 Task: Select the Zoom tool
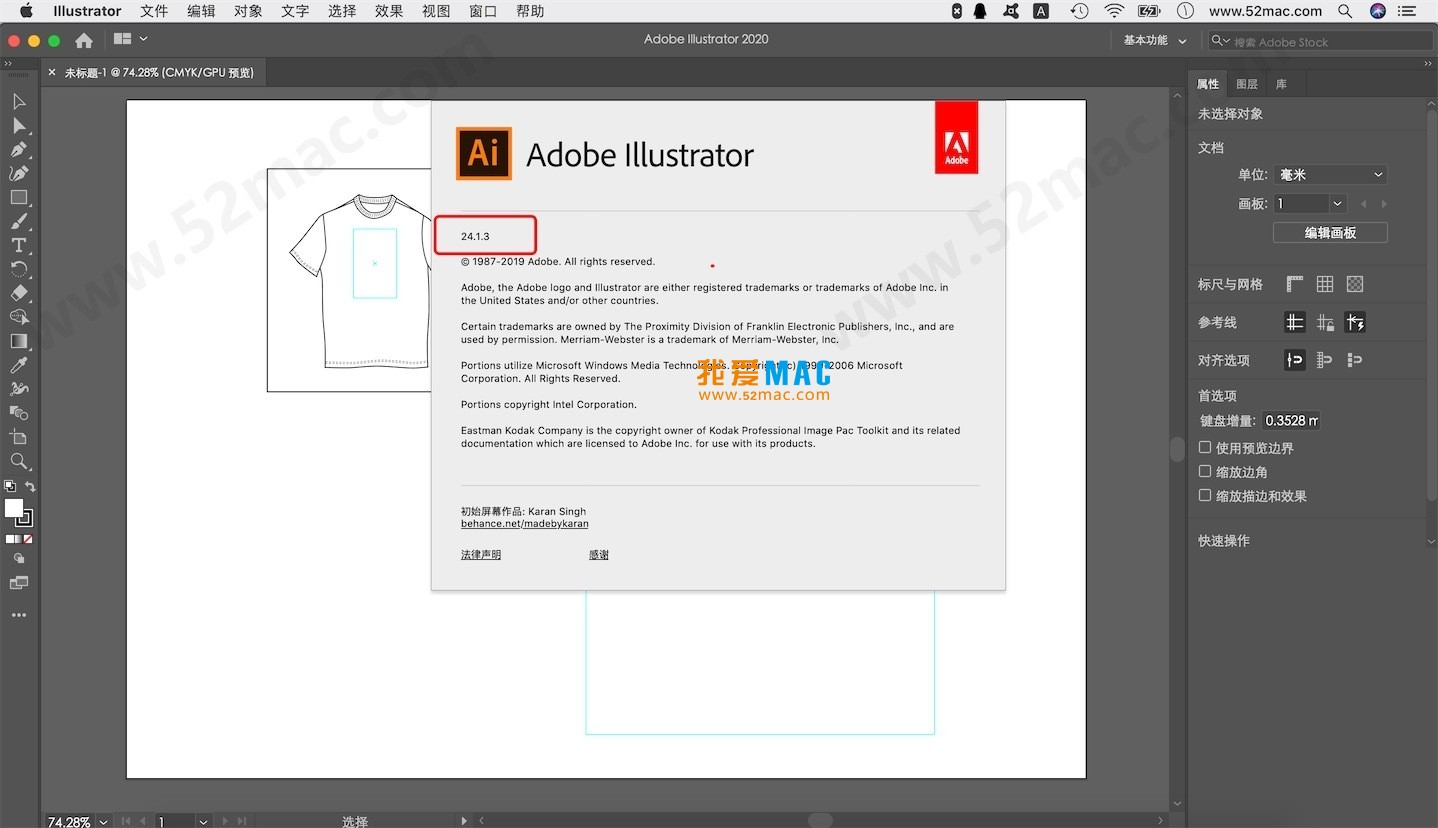pyautogui.click(x=18, y=461)
